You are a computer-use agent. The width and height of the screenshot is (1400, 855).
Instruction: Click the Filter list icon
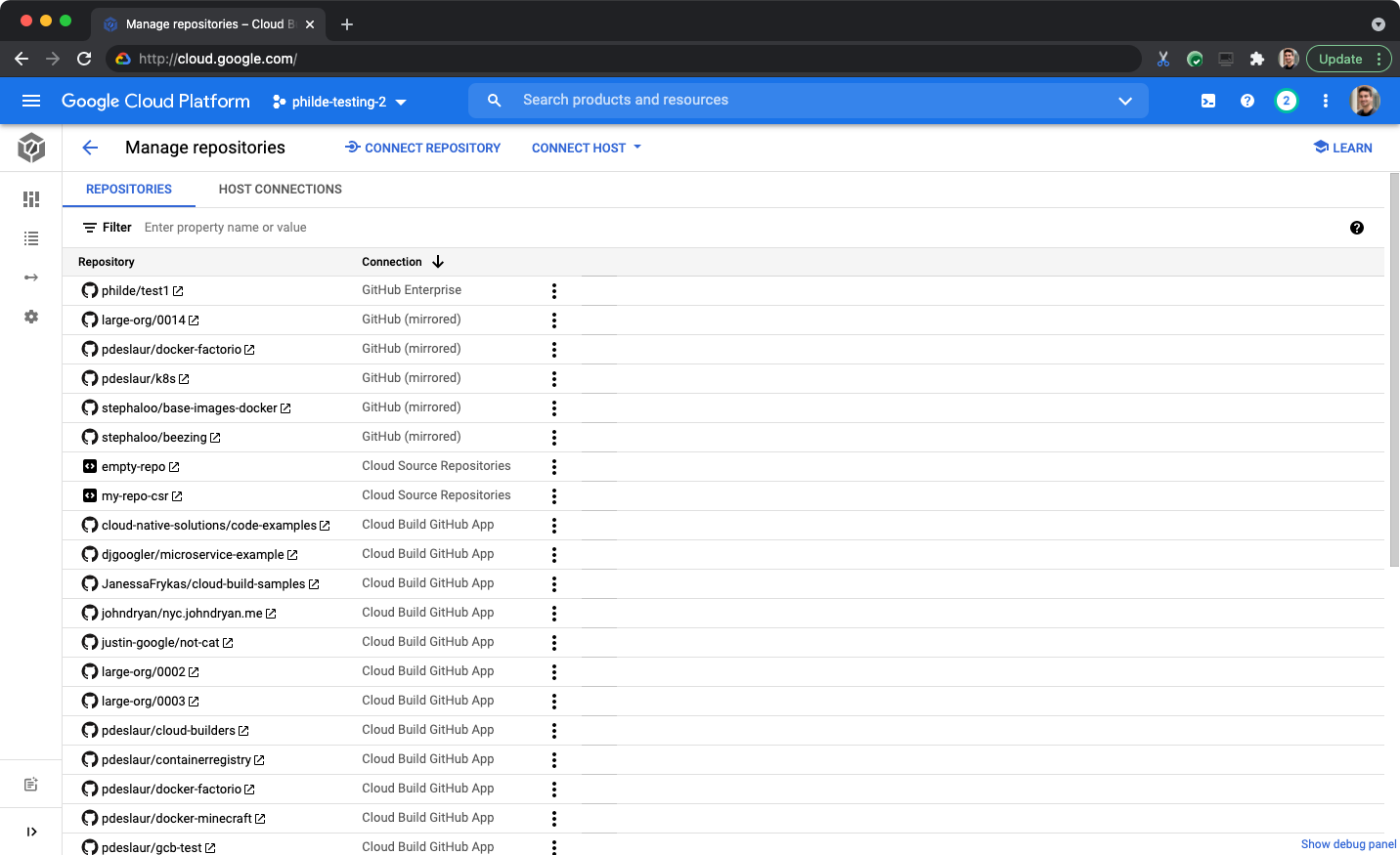click(x=90, y=228)
